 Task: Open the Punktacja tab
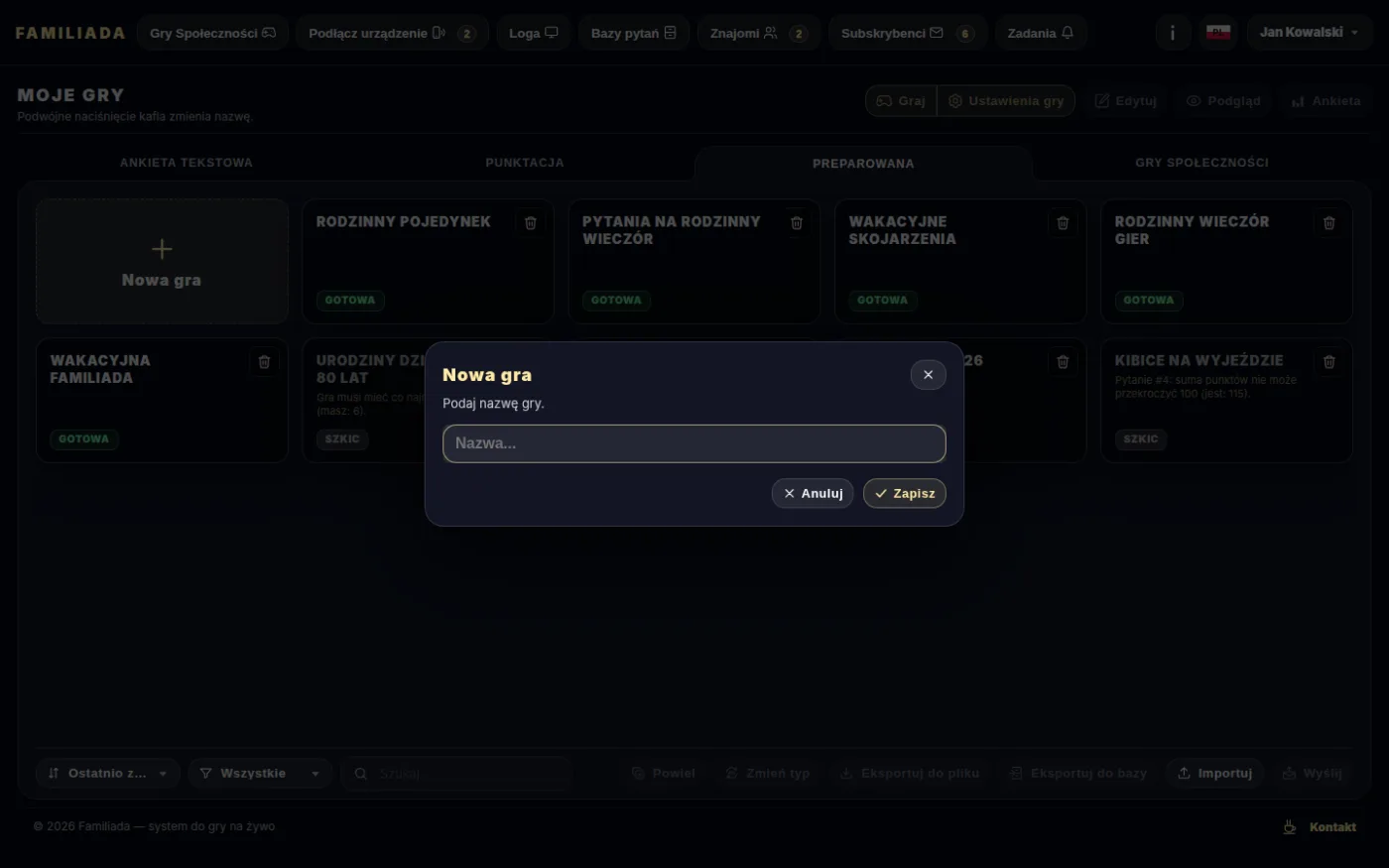click(525, 163)
